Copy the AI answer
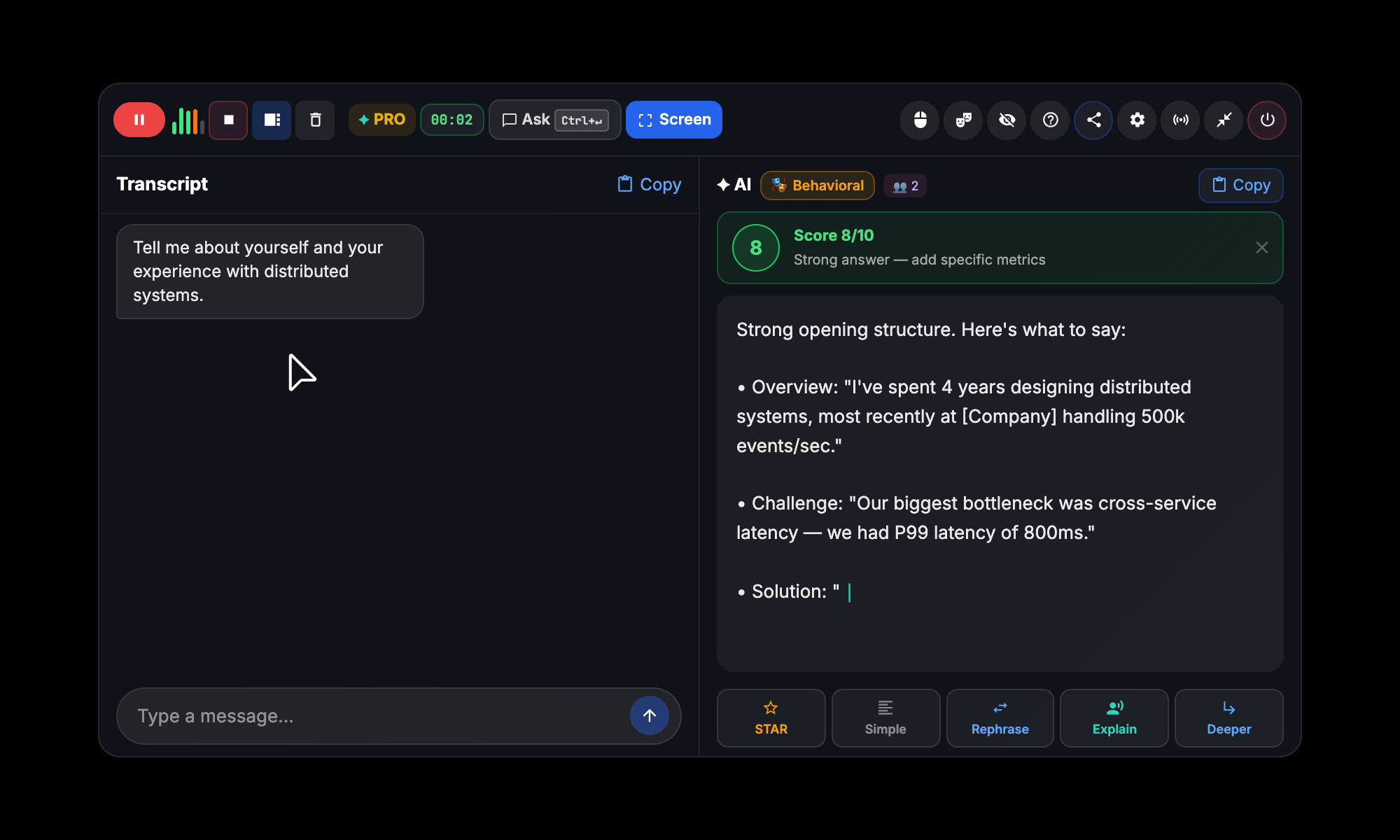1400x840 pixels. [1241, 185]
